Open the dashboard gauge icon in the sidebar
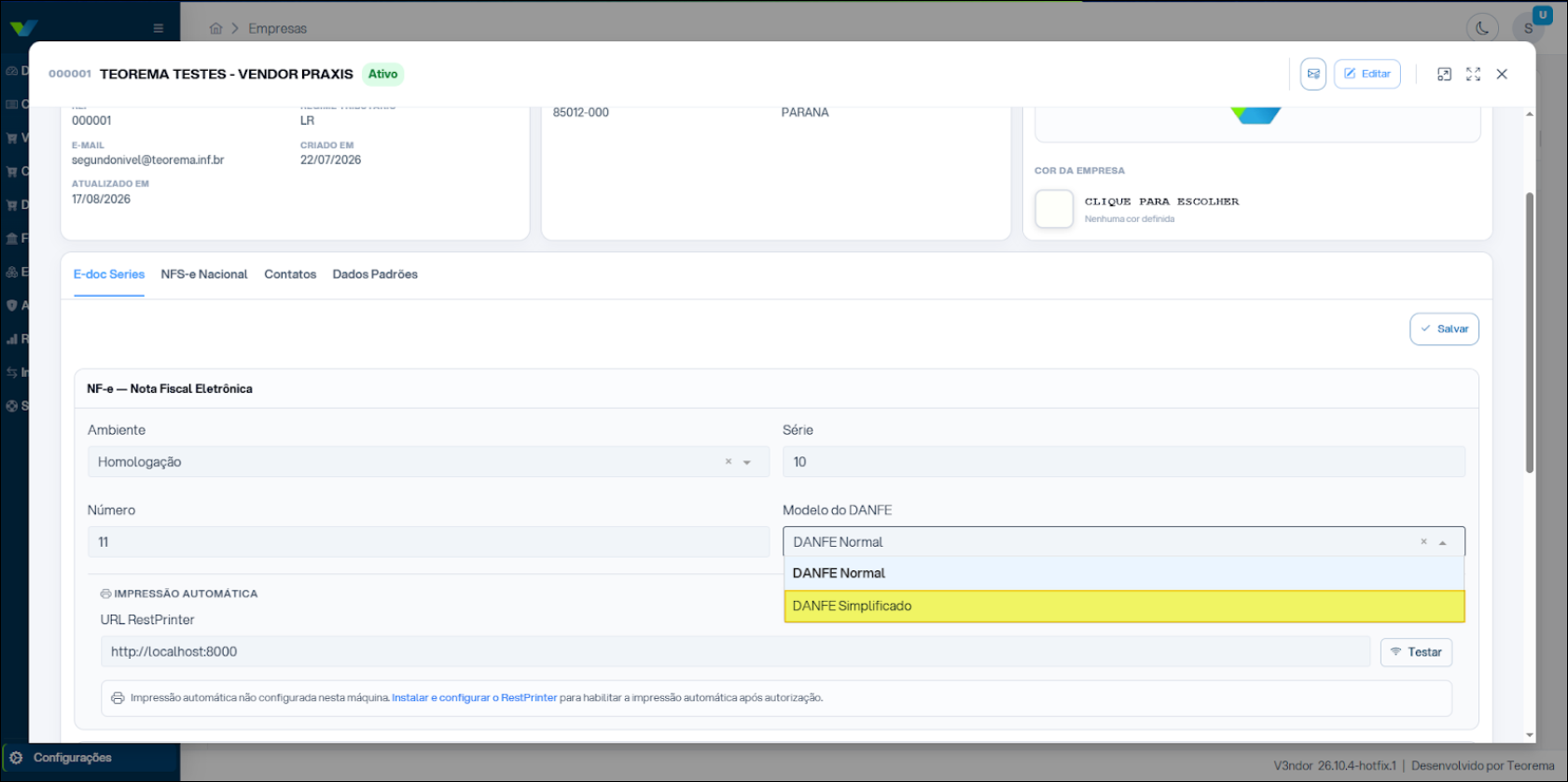The image size is (1568, 782). click(x=12, y=71)
